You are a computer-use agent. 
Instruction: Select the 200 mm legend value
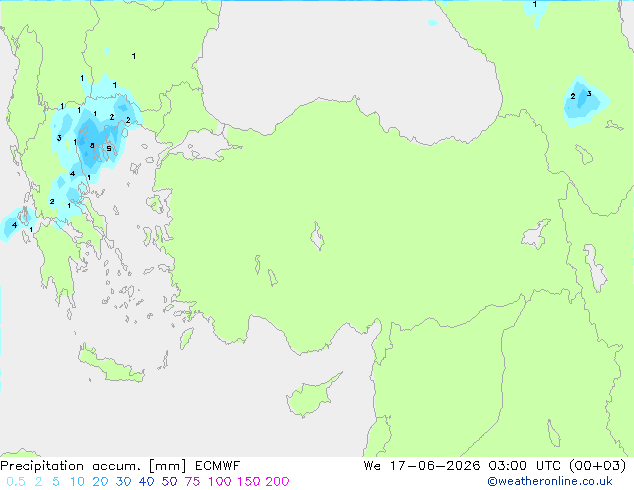[277, 482]
